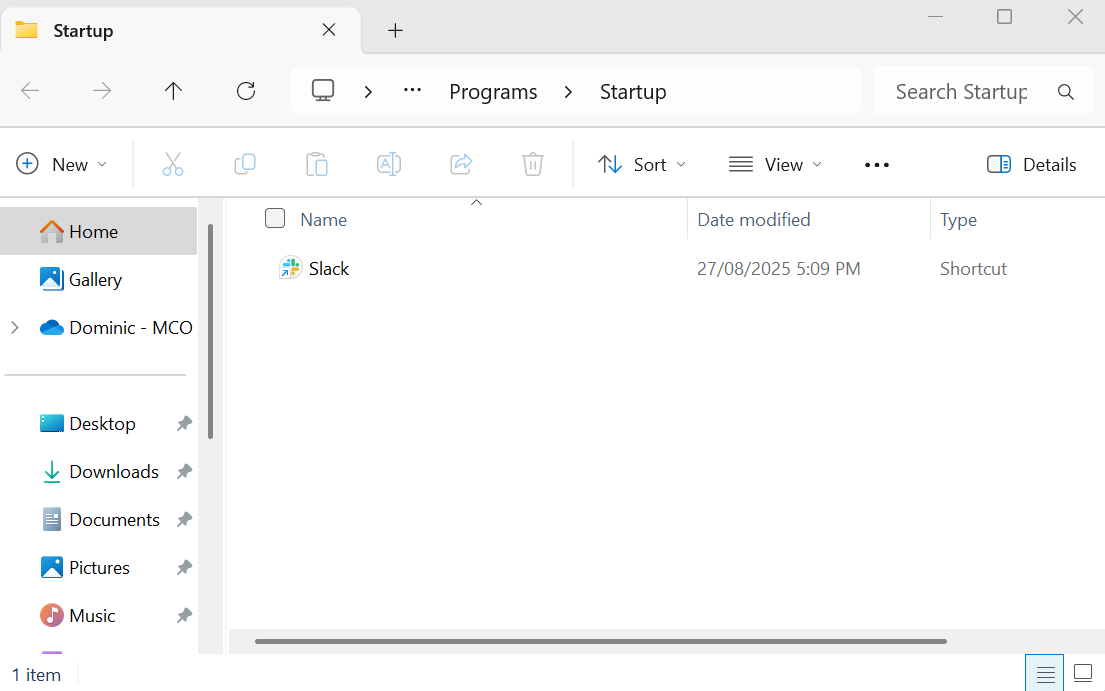Expand the Dominic - MCO OneDrive tree node
The image size is (1105, 691).
point(15,327)
